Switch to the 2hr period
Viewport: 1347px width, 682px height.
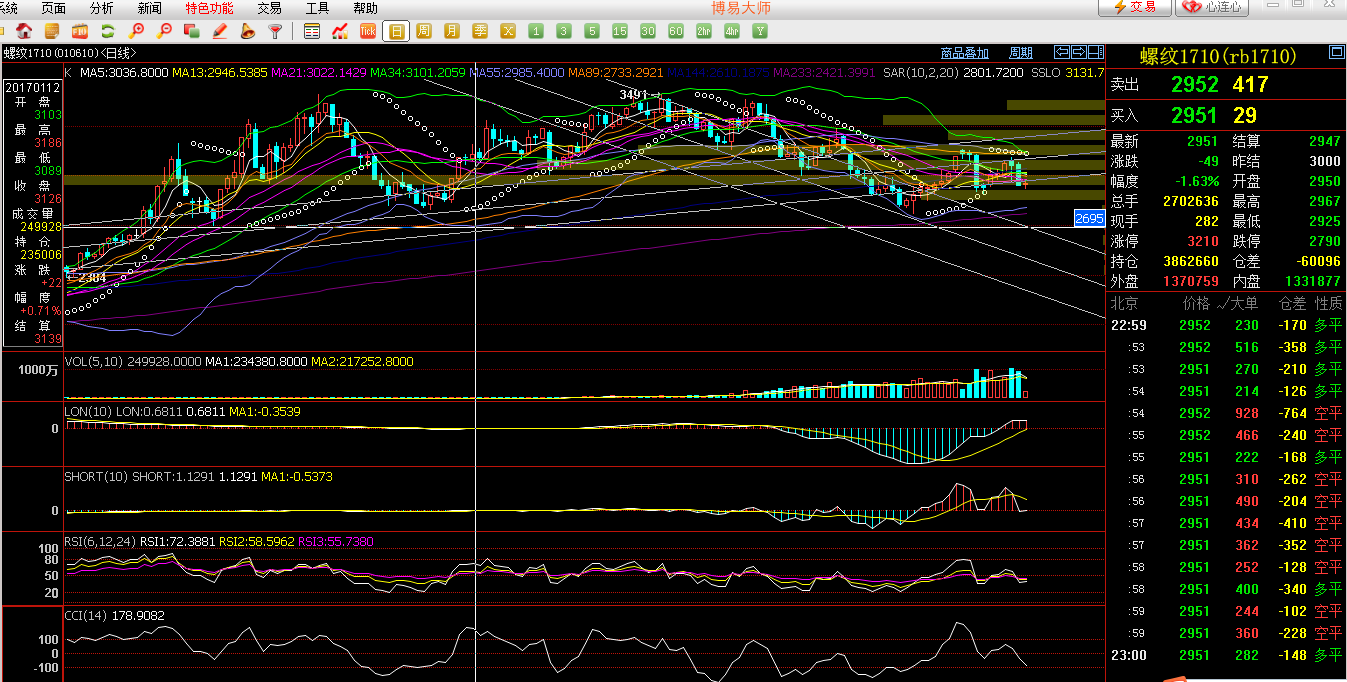click(x=704, y=31)
